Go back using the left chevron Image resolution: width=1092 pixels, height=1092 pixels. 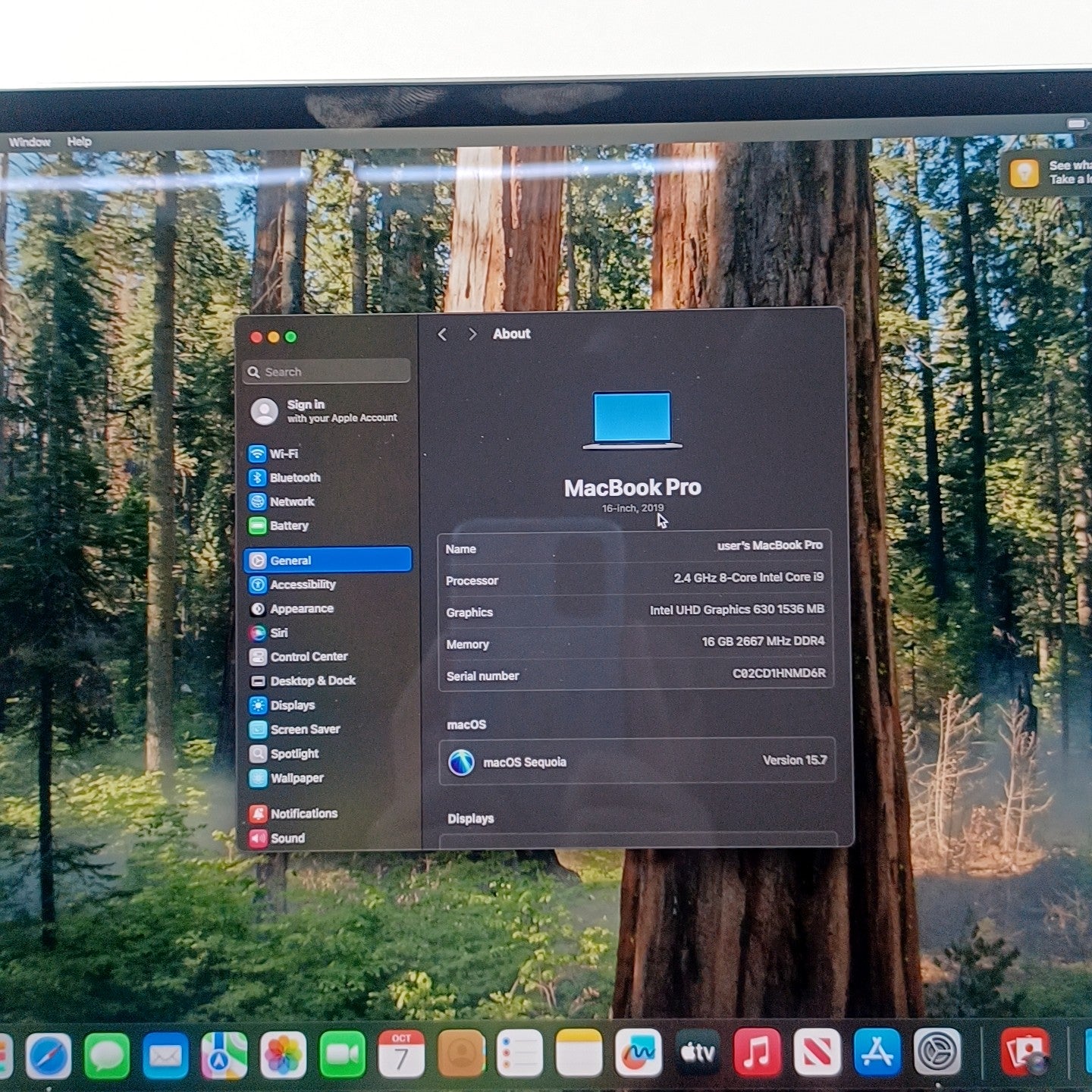click(442, 334)
